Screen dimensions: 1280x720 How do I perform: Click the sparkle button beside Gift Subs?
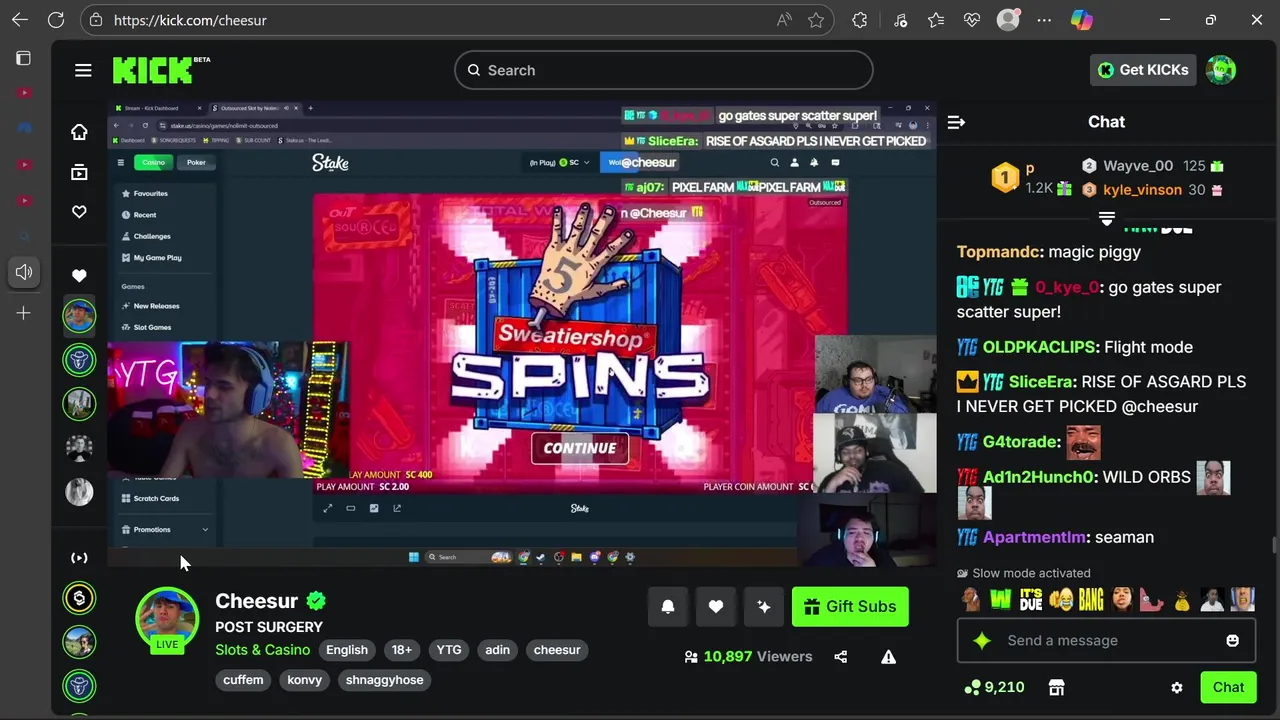point(764,606)
